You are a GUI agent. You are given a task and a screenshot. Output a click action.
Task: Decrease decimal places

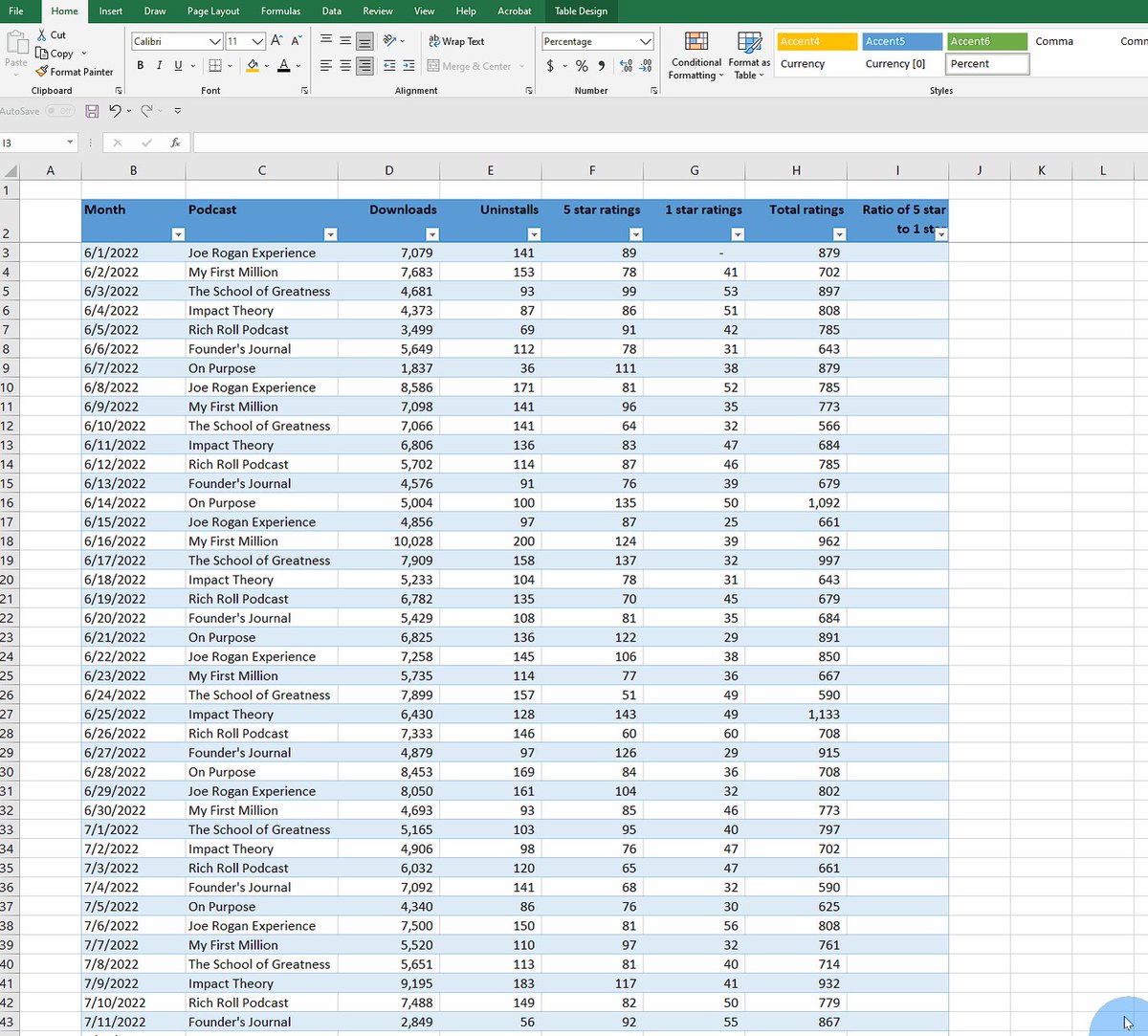(x=646, y=66)
